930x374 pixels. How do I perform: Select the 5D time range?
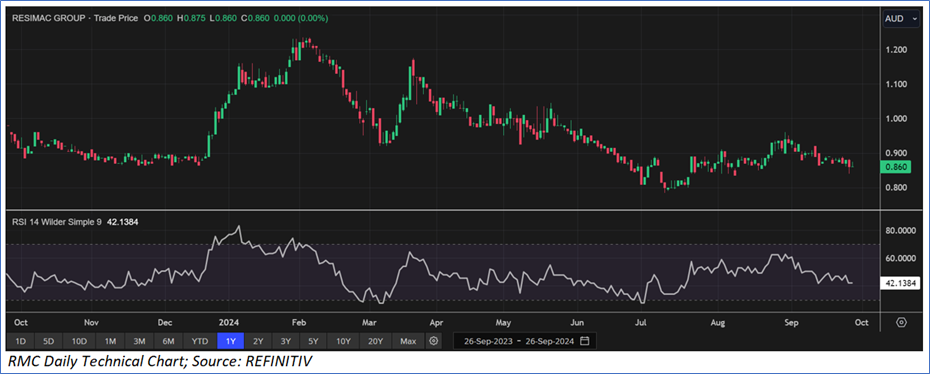[x=49, y=341]
